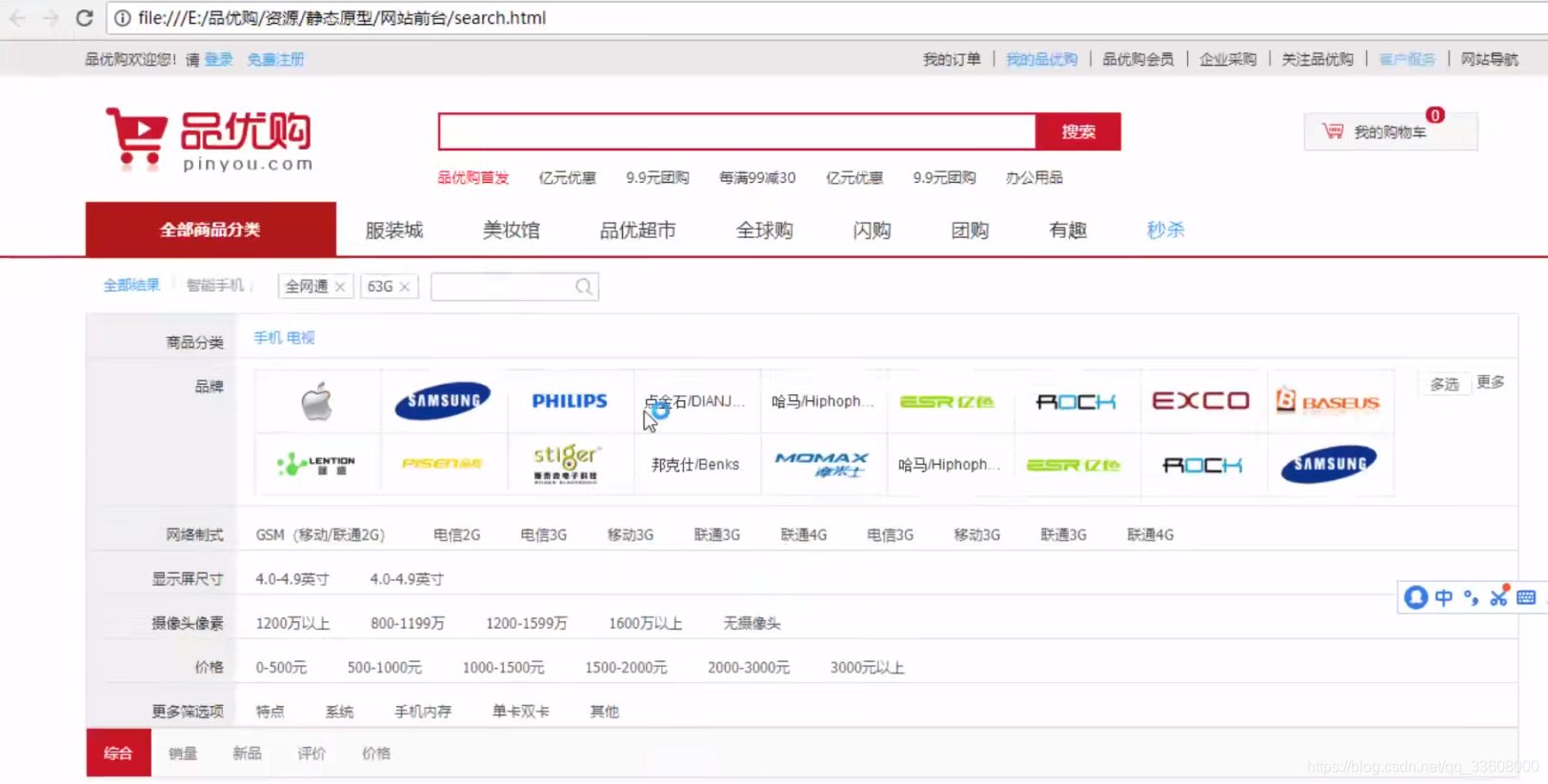The image size is (1548, 784).
Task: Select the Baseus brand logo
Action: click(1328, 401)
